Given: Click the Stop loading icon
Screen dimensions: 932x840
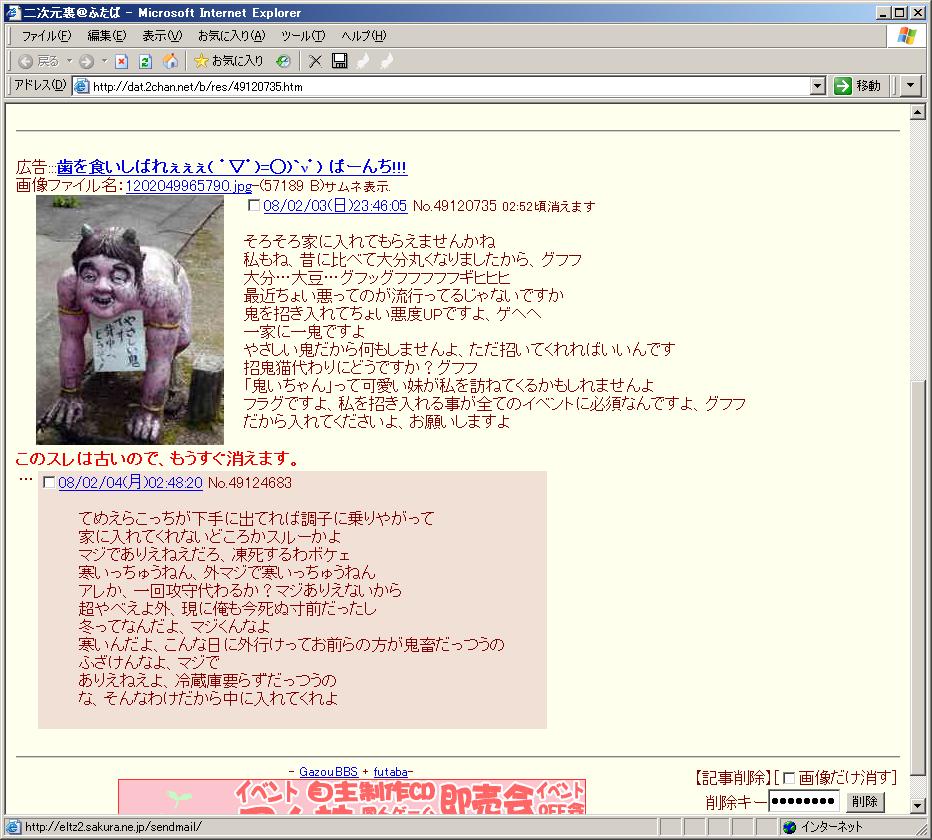Looking at the screenshot, I should coord(121,61).
